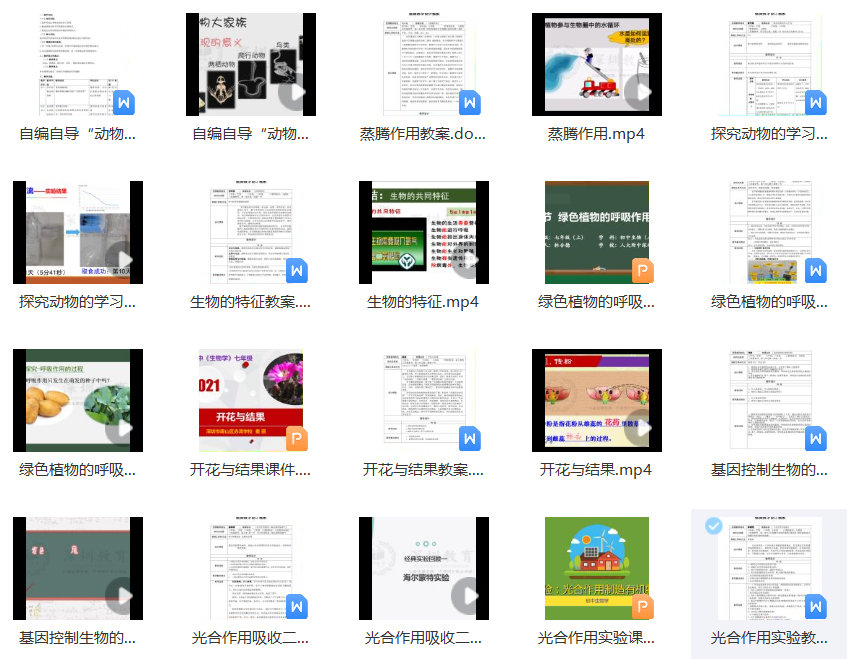Click Word badge on 蒸腾作用教案 document
The width and height of the screenshot is (850, 659).
[x=470, y=103]
